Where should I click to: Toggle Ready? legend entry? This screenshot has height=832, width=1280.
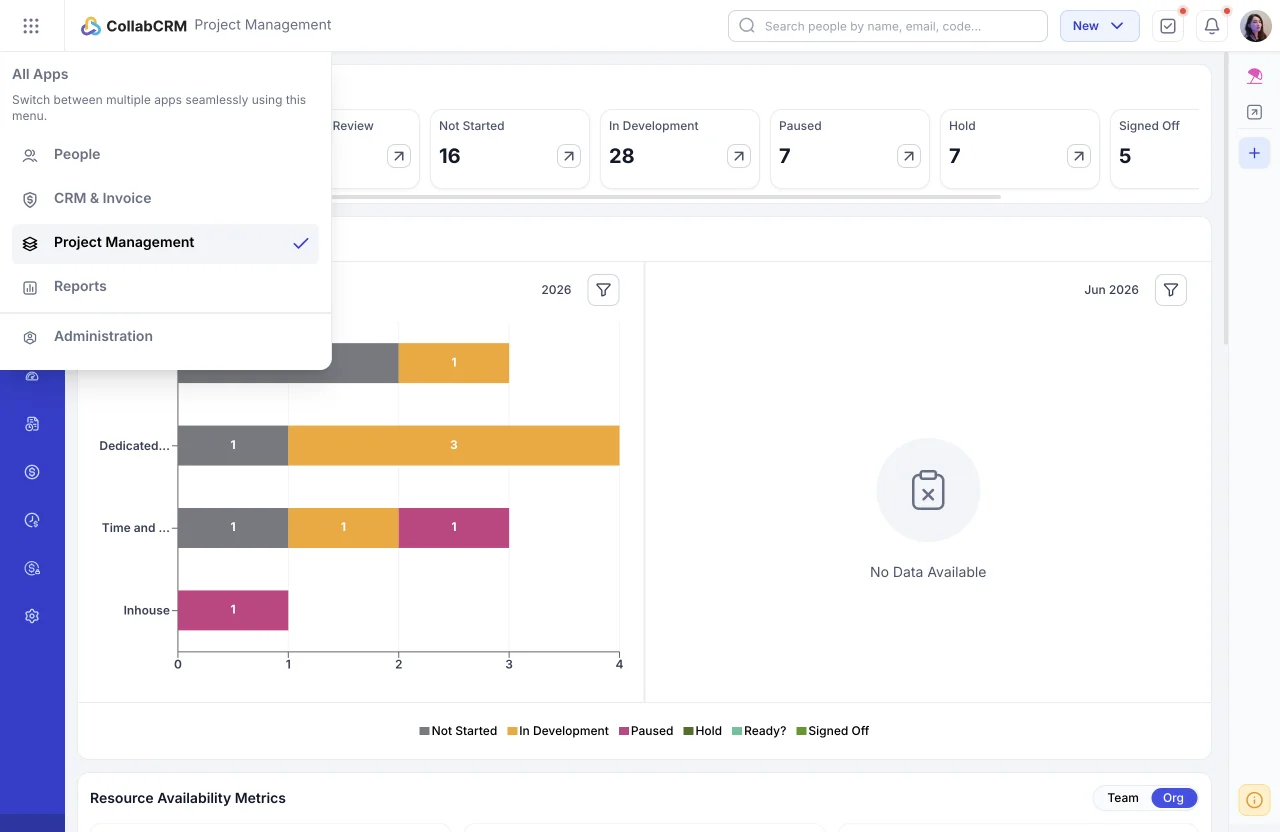(759, 731)
